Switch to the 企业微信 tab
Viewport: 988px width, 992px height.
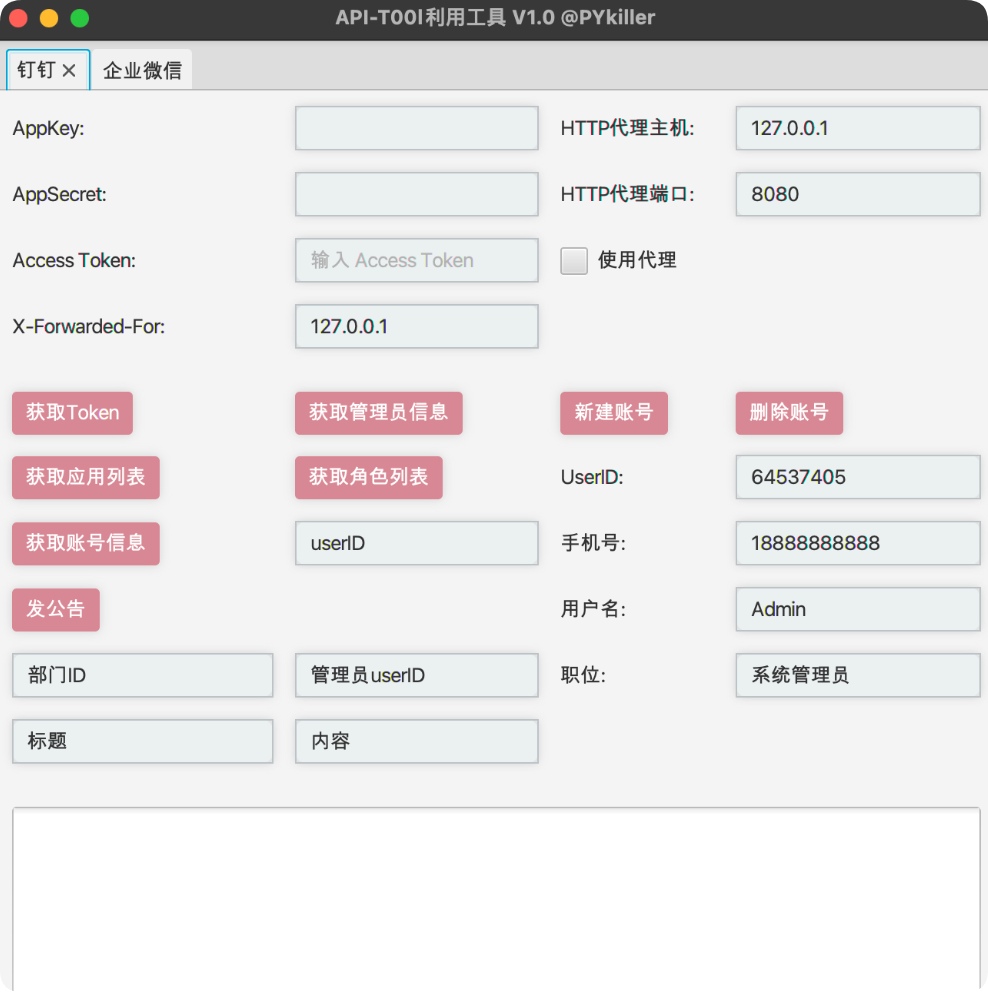click(142, 70)
